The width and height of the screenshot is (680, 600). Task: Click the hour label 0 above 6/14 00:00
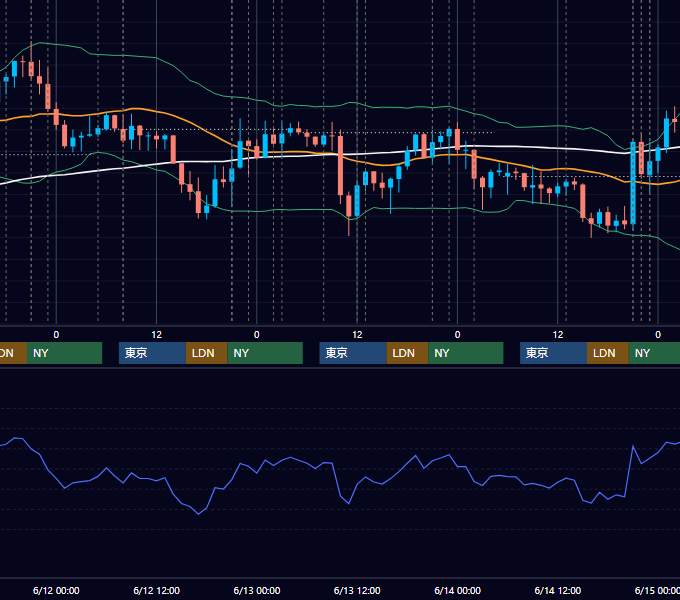pos(458,335)
